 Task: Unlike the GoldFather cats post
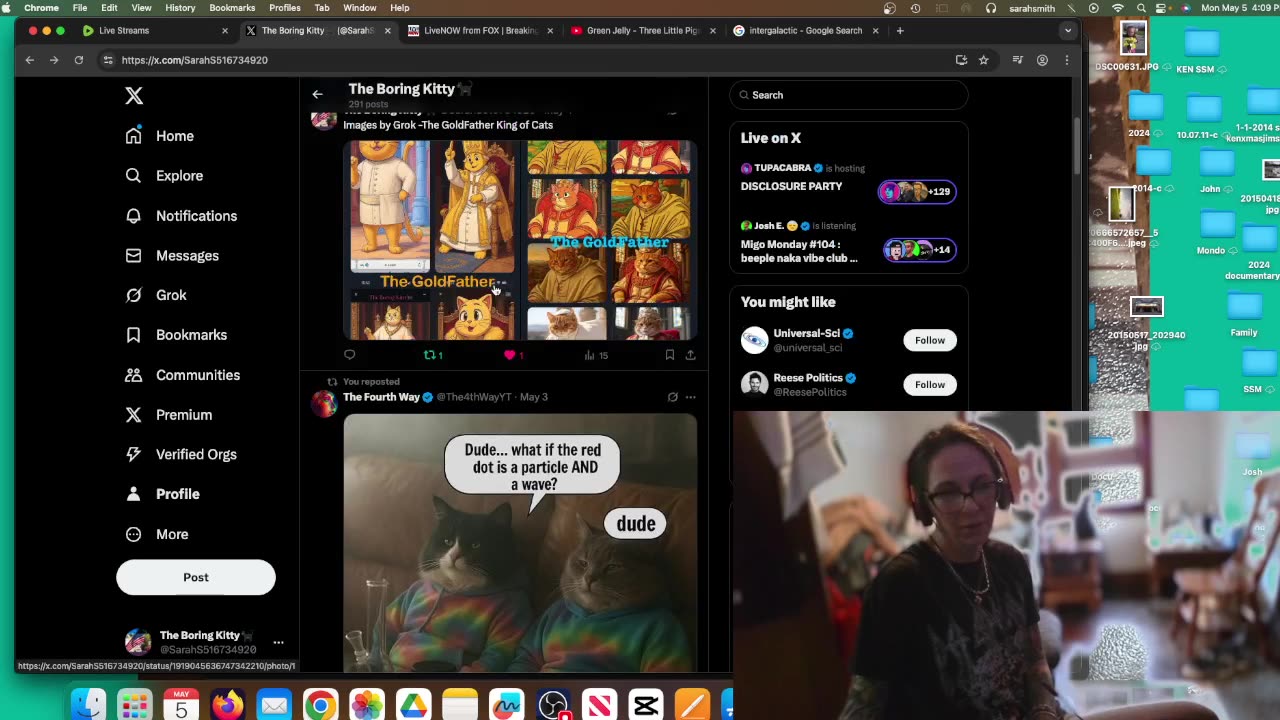[514, 355]
